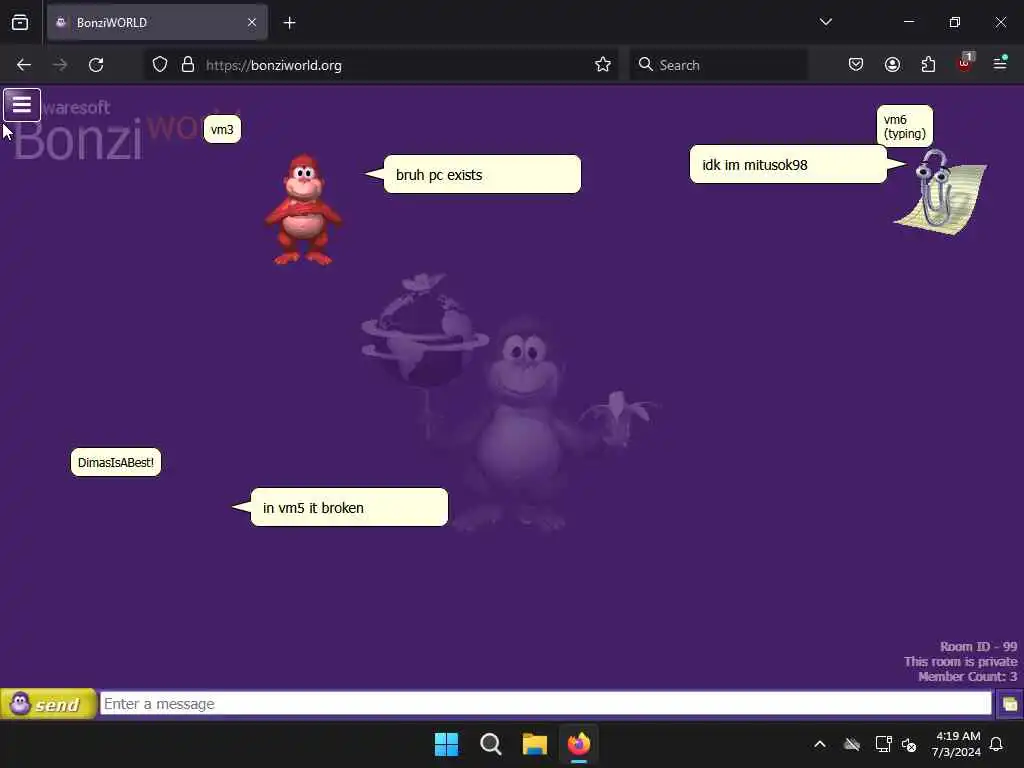Click the icon right of the message field
This screenshot has width=1024, height=768.
tap(1009, 704)
